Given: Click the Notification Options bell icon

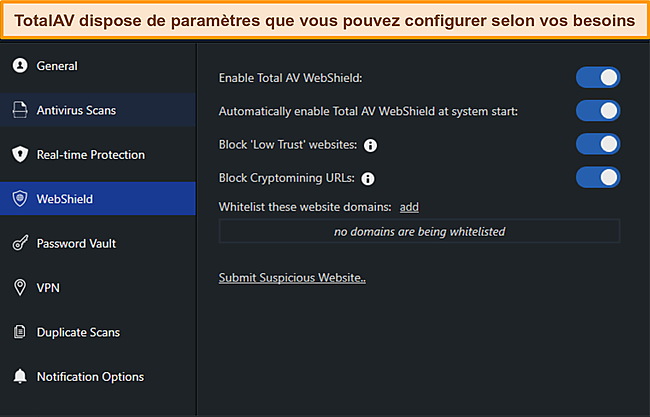Looking at the screenshot, I should point(19,377).
